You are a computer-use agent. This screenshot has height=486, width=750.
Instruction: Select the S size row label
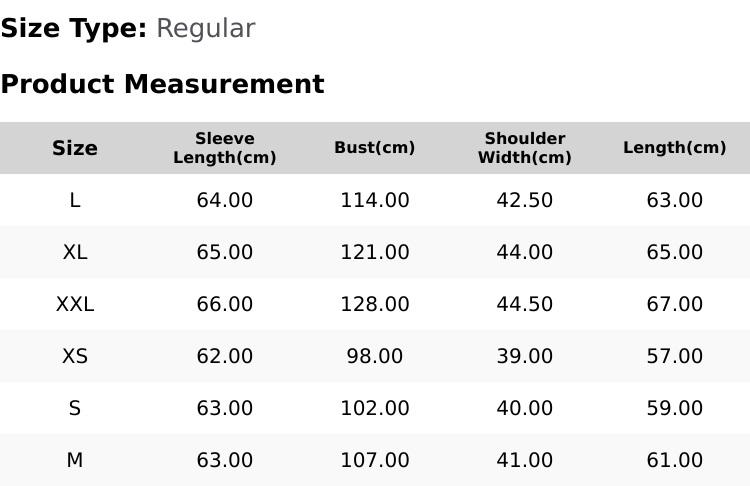[75, 409]
